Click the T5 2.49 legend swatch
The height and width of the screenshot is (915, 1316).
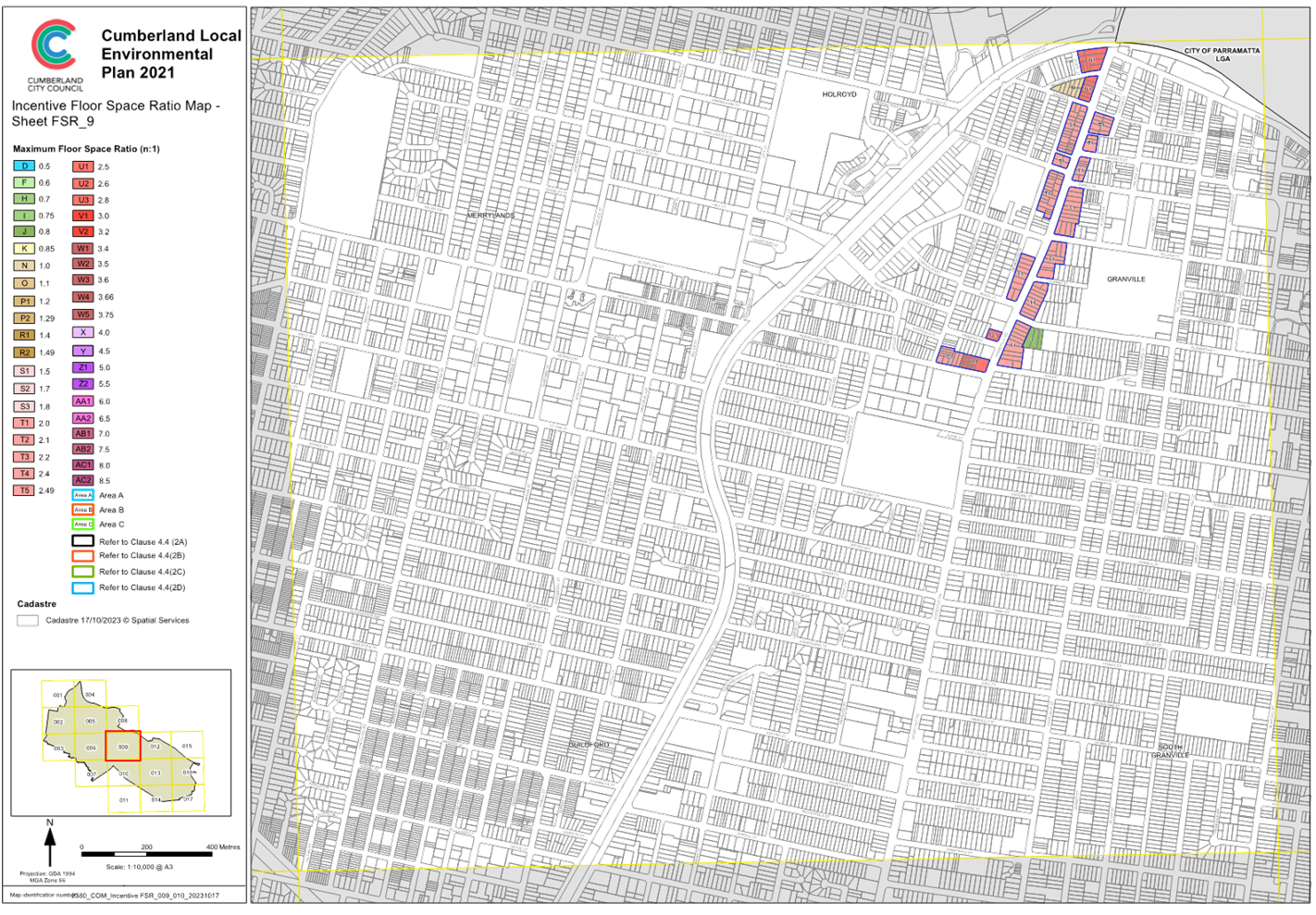[24, 490]
